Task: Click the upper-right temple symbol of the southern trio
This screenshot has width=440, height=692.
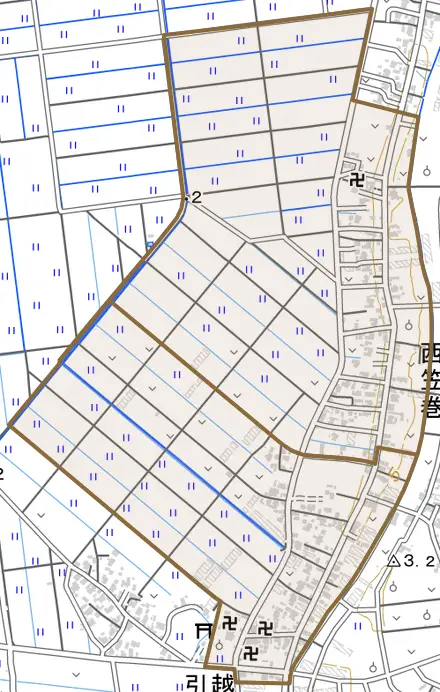Action: click(x=265, y=628)
